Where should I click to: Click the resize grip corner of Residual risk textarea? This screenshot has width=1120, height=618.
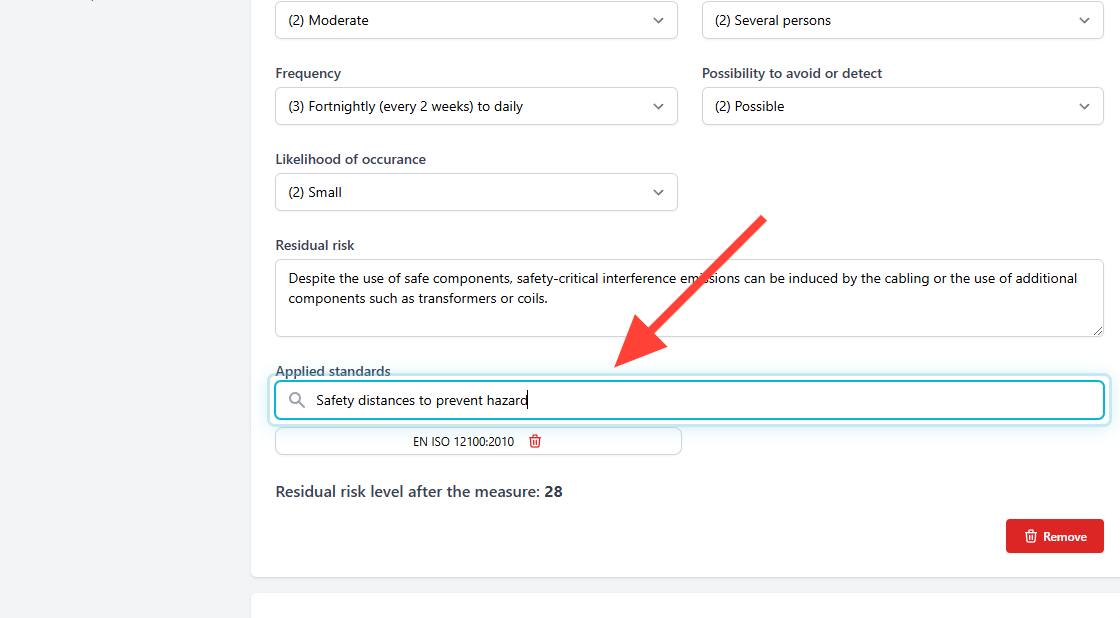pos(1098,330)
